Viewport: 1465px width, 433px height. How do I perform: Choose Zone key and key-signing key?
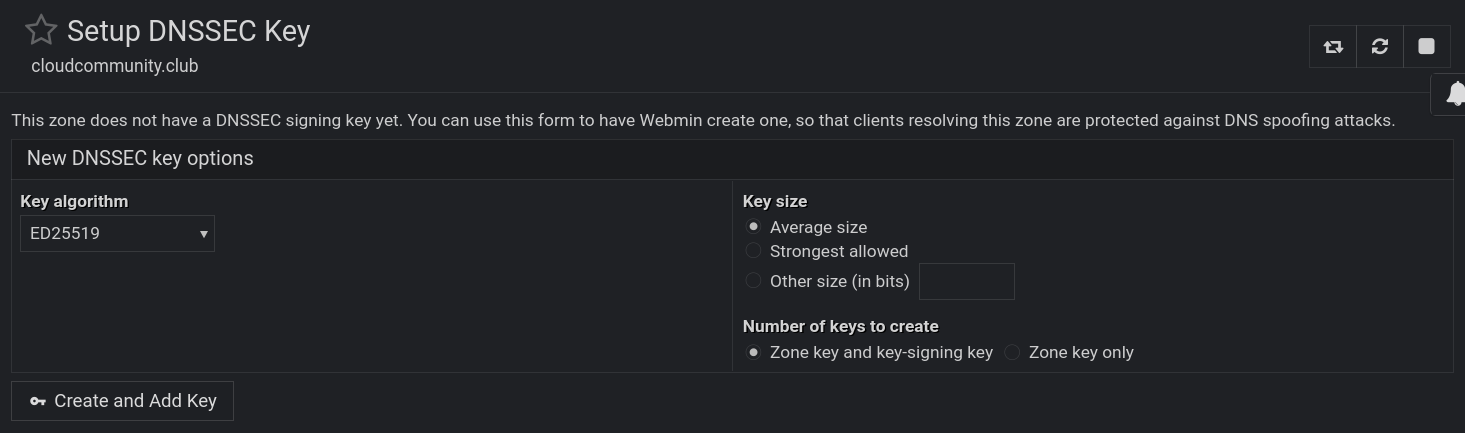pos(754,352)
